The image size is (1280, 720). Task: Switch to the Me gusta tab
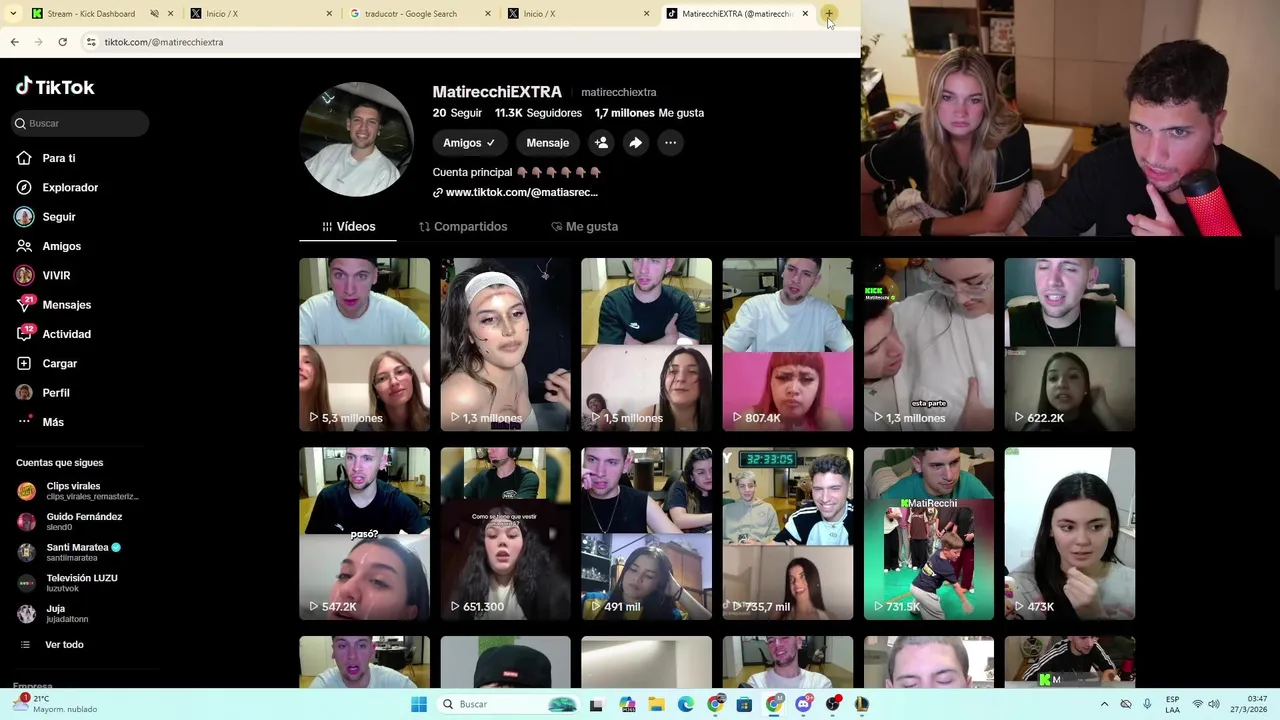pos(585,227)
